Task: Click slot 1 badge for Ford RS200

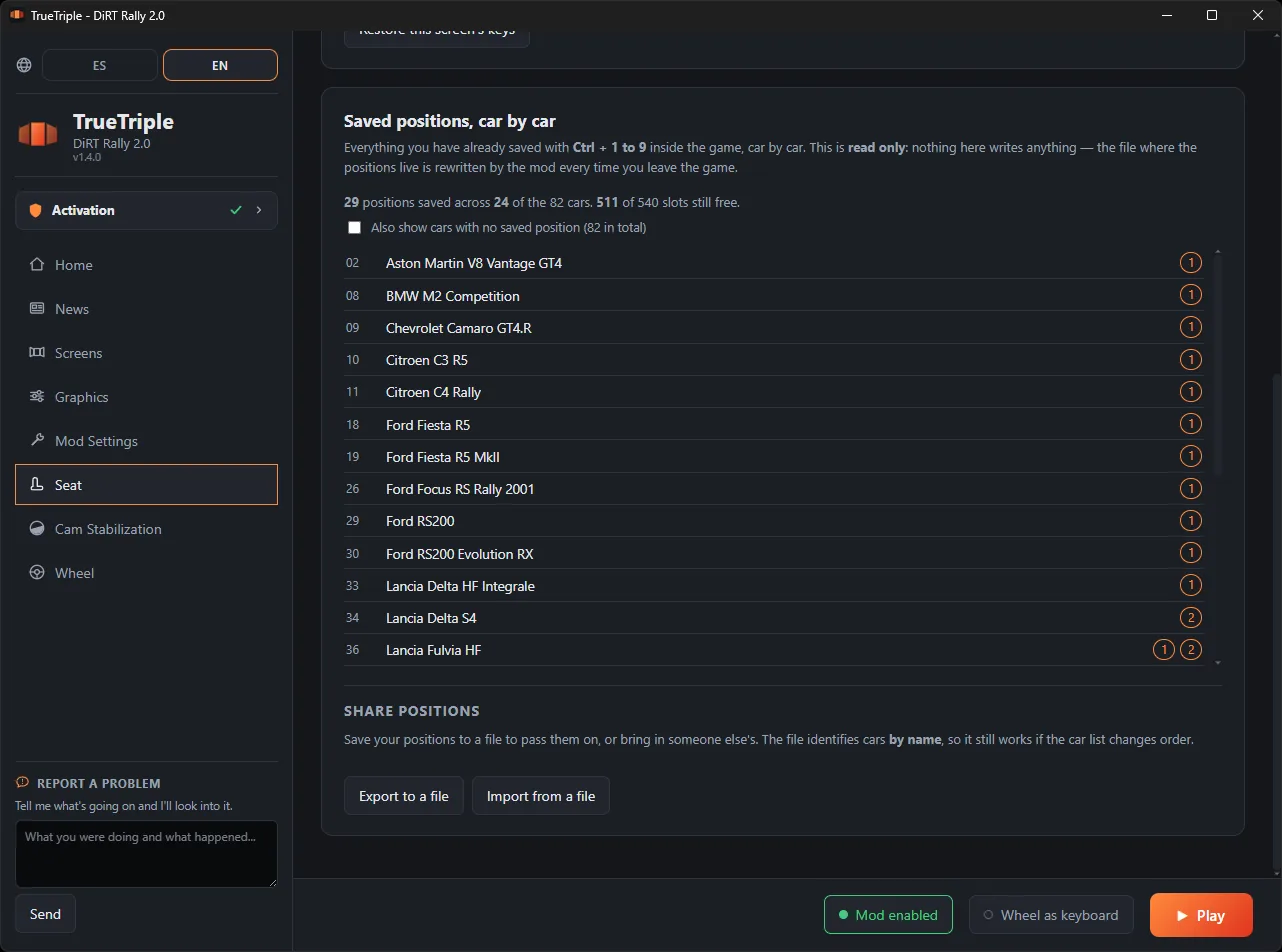Action: click(1191, 520)
